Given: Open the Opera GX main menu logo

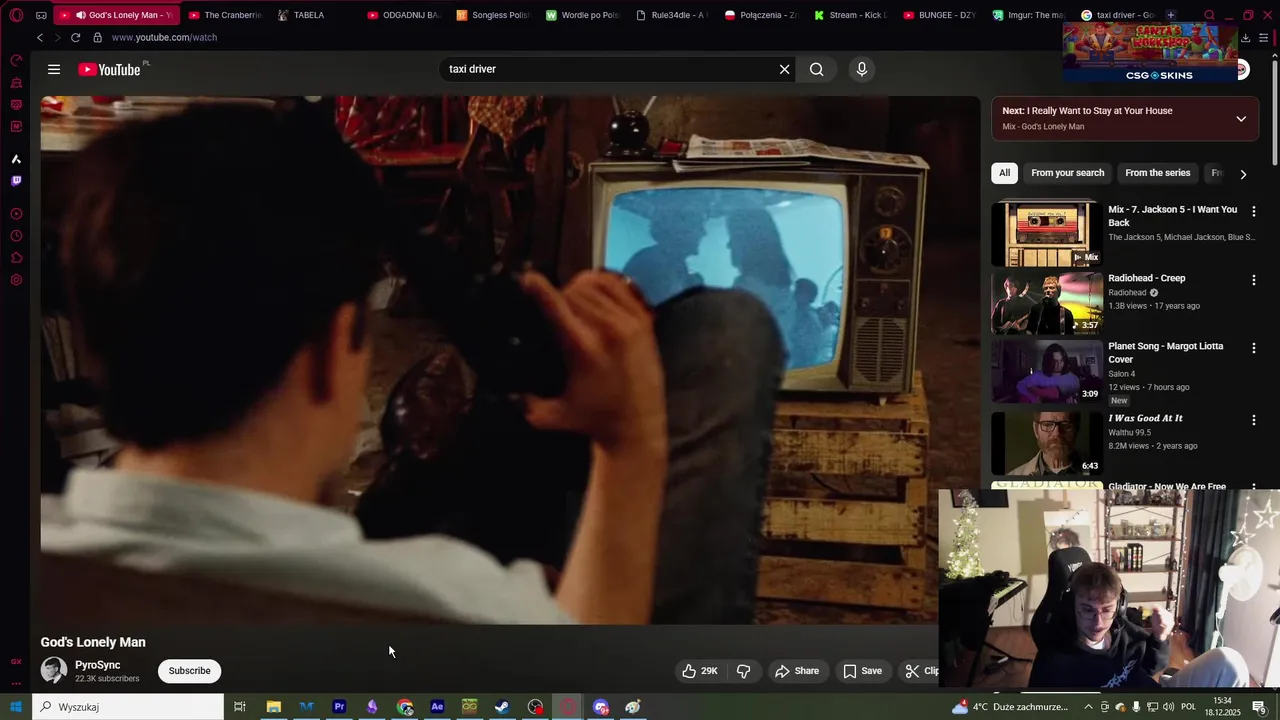Looking at the screenshot, I should tap(16, 15).
